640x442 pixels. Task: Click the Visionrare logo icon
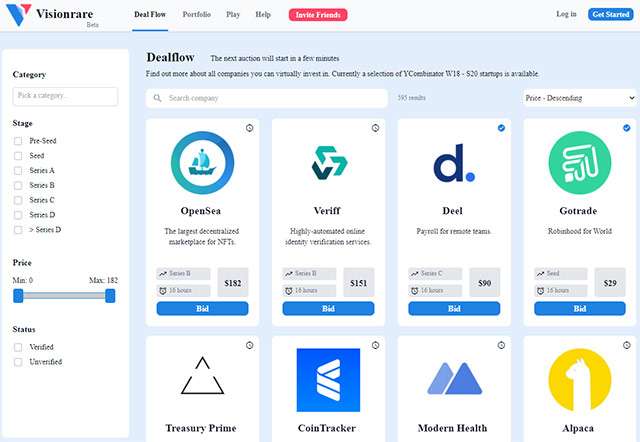16,17
